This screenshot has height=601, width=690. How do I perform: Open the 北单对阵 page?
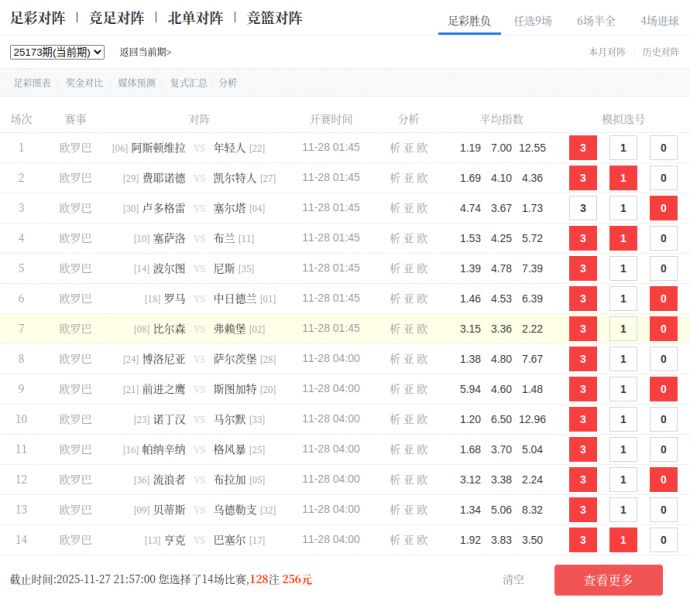click(195, 18)
